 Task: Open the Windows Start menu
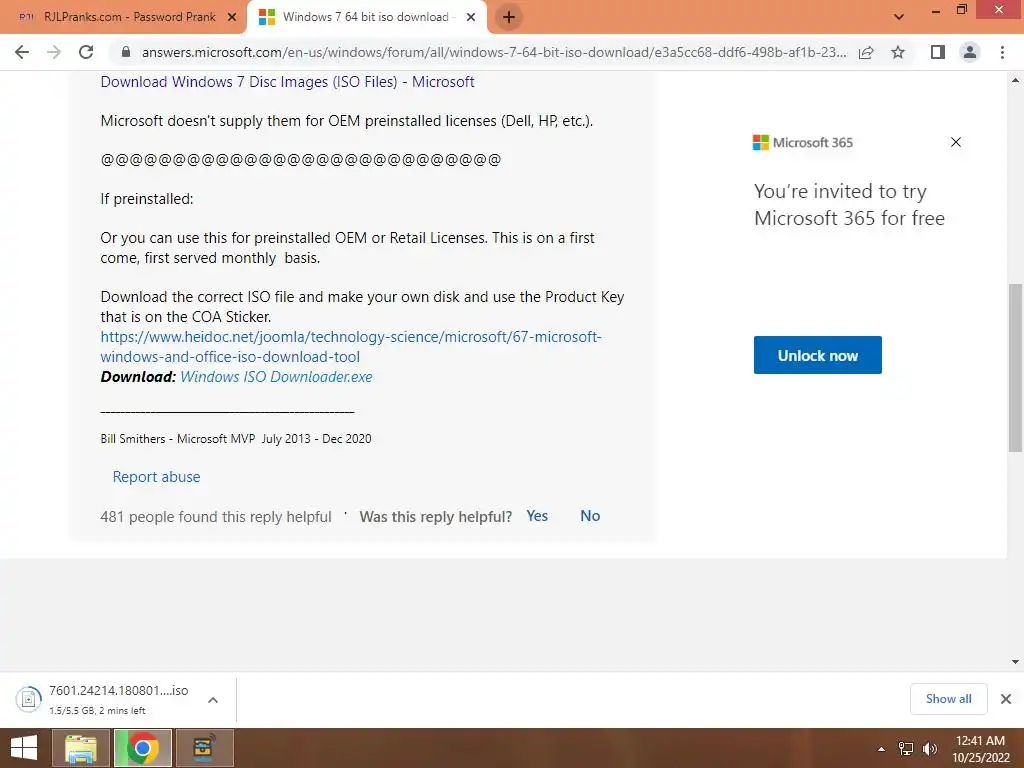point(24,748)
